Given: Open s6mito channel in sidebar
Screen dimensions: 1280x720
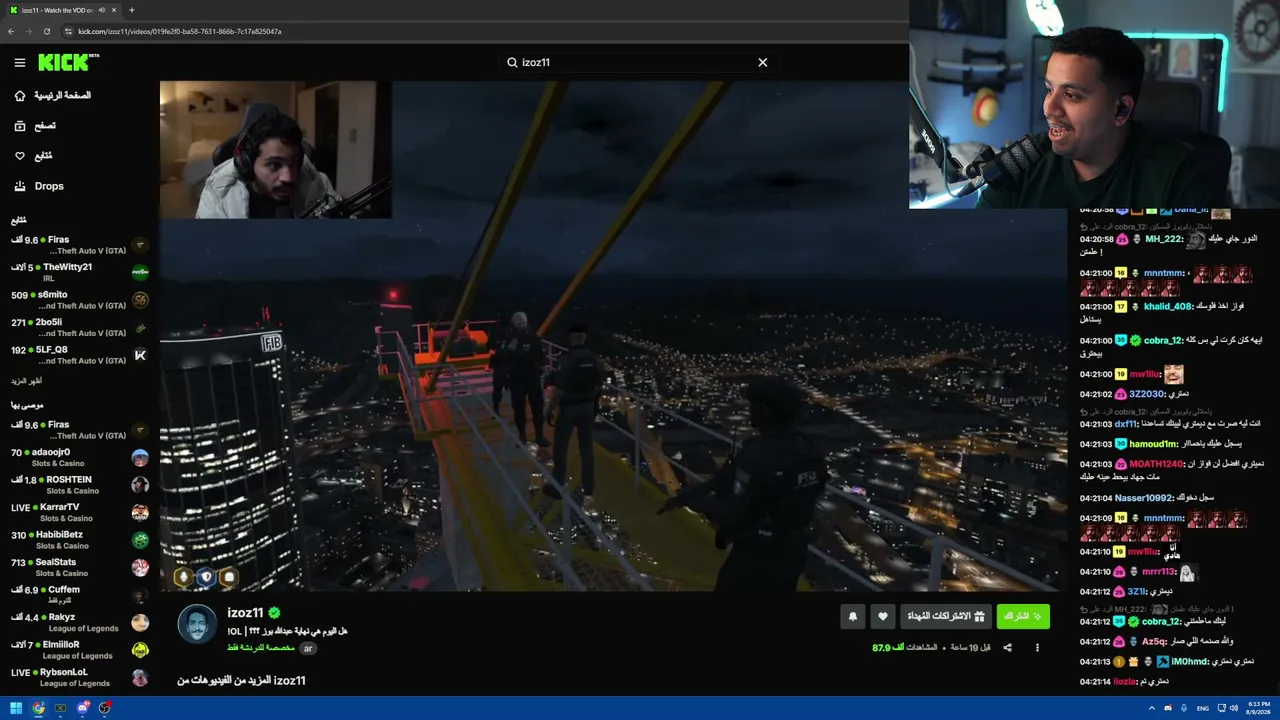Looking at the screenshot, I should pos(80,300).
